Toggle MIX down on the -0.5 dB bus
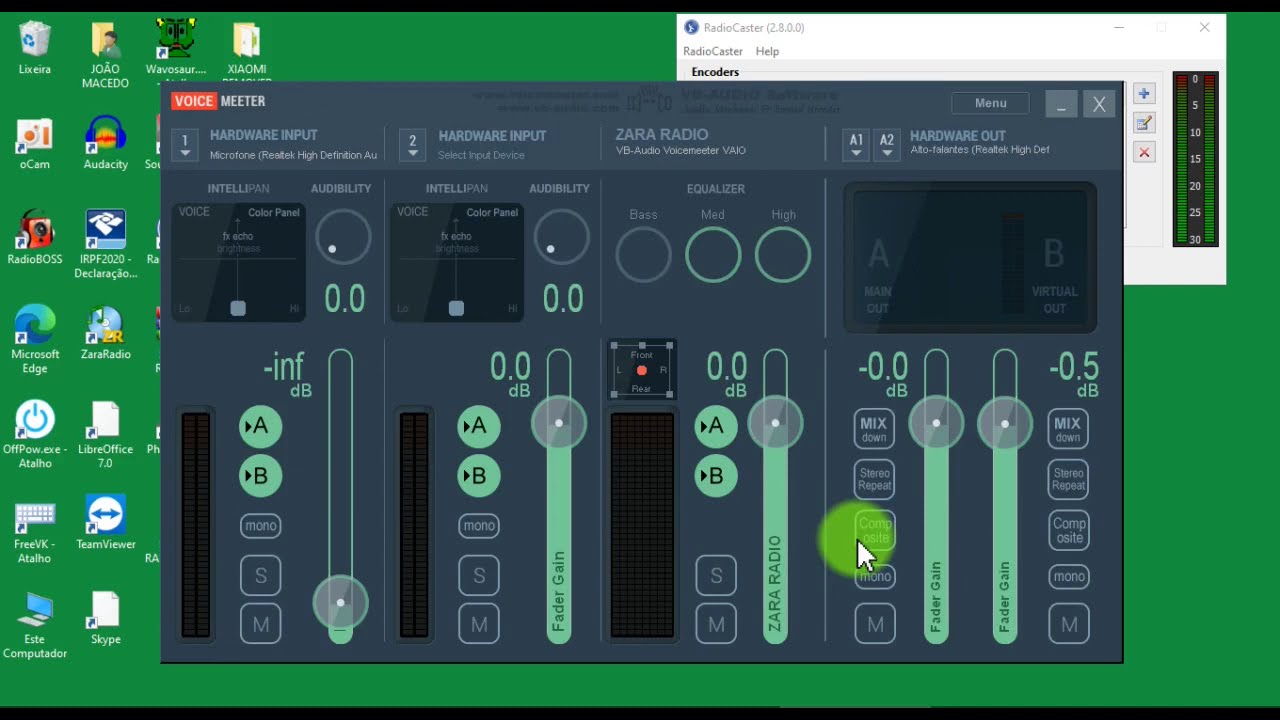The image size is (1280, 720). click(1068, 429)
